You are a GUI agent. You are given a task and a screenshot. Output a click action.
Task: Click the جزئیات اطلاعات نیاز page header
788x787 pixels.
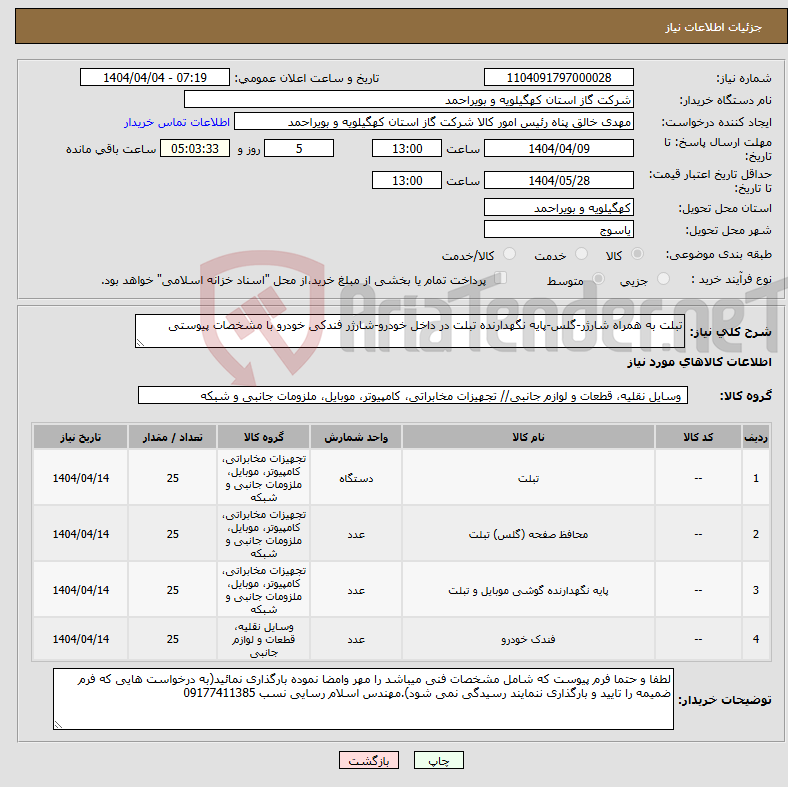(714, 27)
